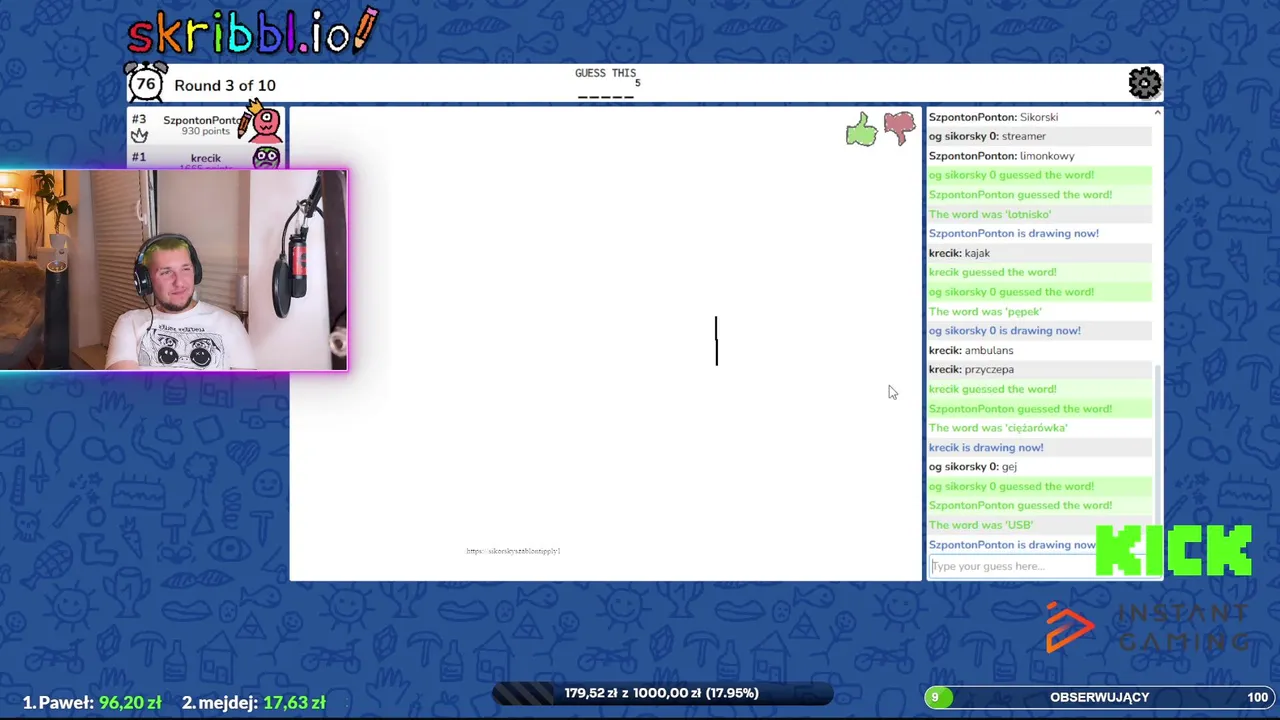Click chat message 'The word was pępek'
The height and width of the screenshot is (720, 1280).
tap(985, 311)
